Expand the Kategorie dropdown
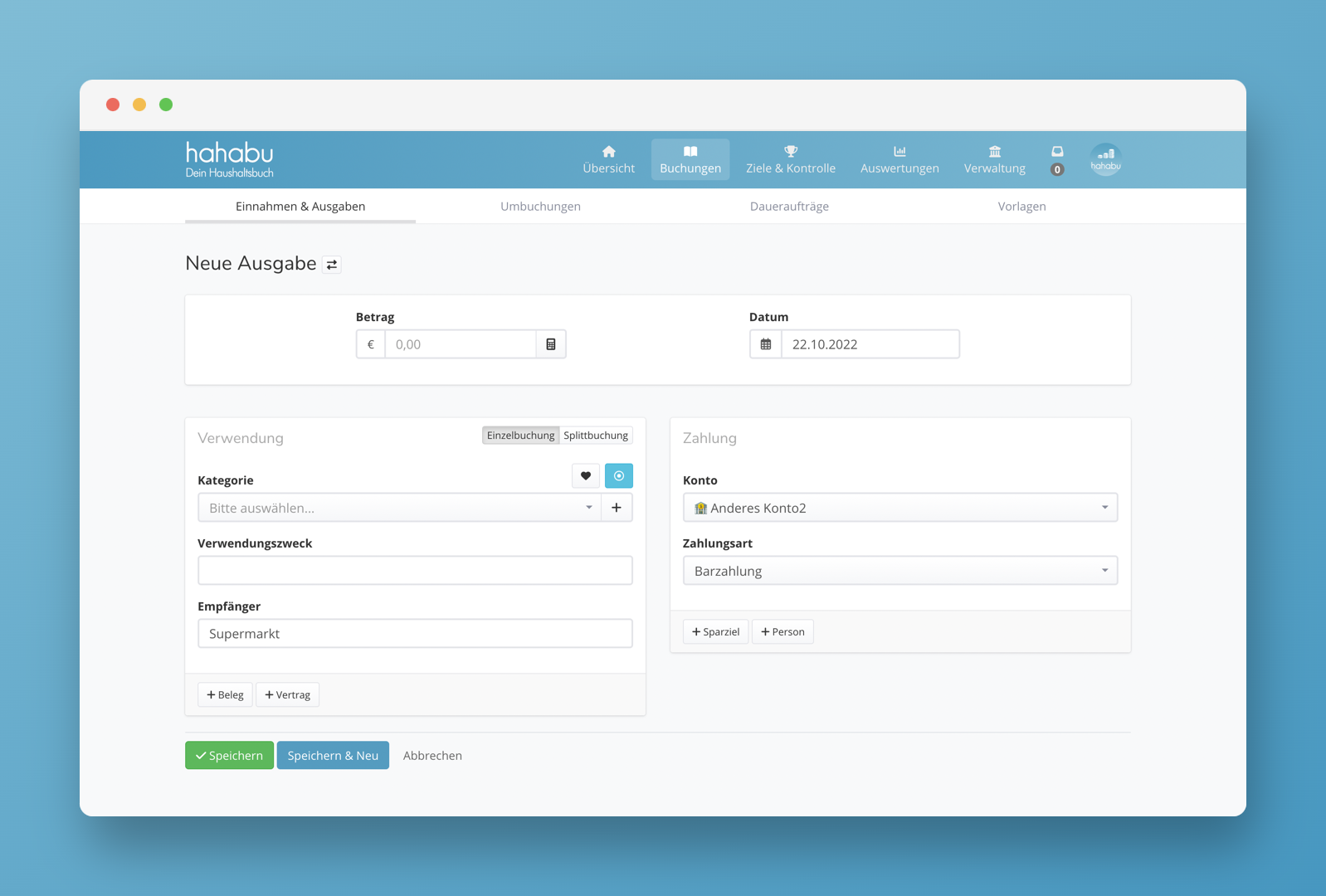This screenshot has height=896, width=1326. coord(399,508)
